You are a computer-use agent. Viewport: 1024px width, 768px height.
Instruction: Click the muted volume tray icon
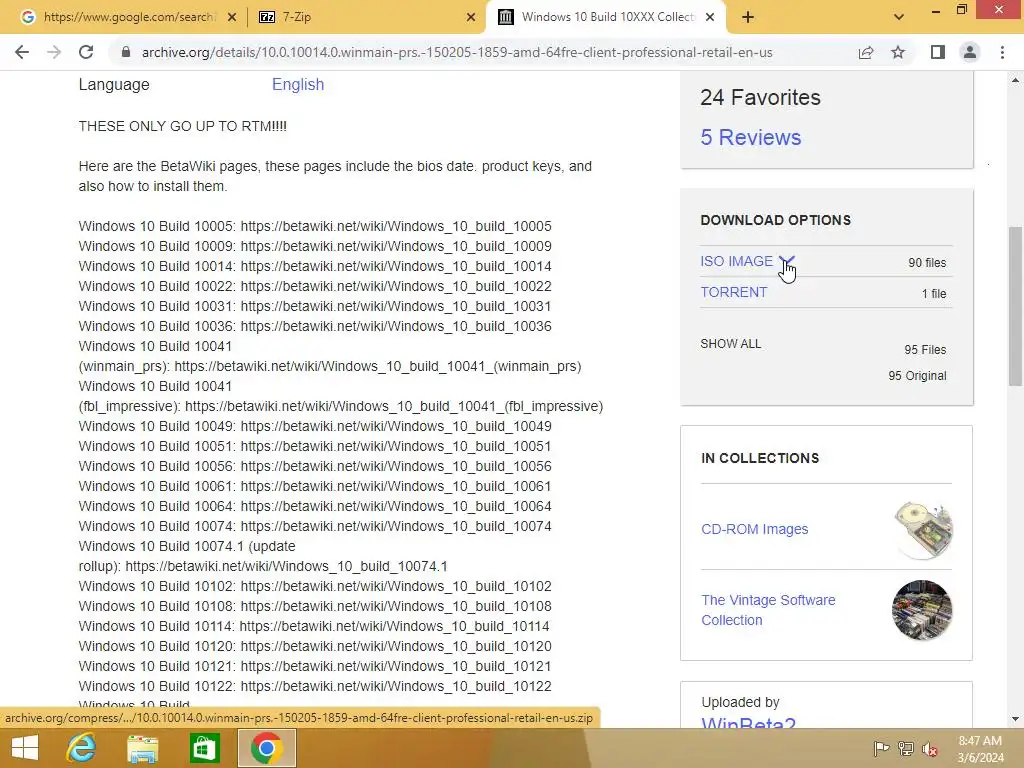(929, 748)
